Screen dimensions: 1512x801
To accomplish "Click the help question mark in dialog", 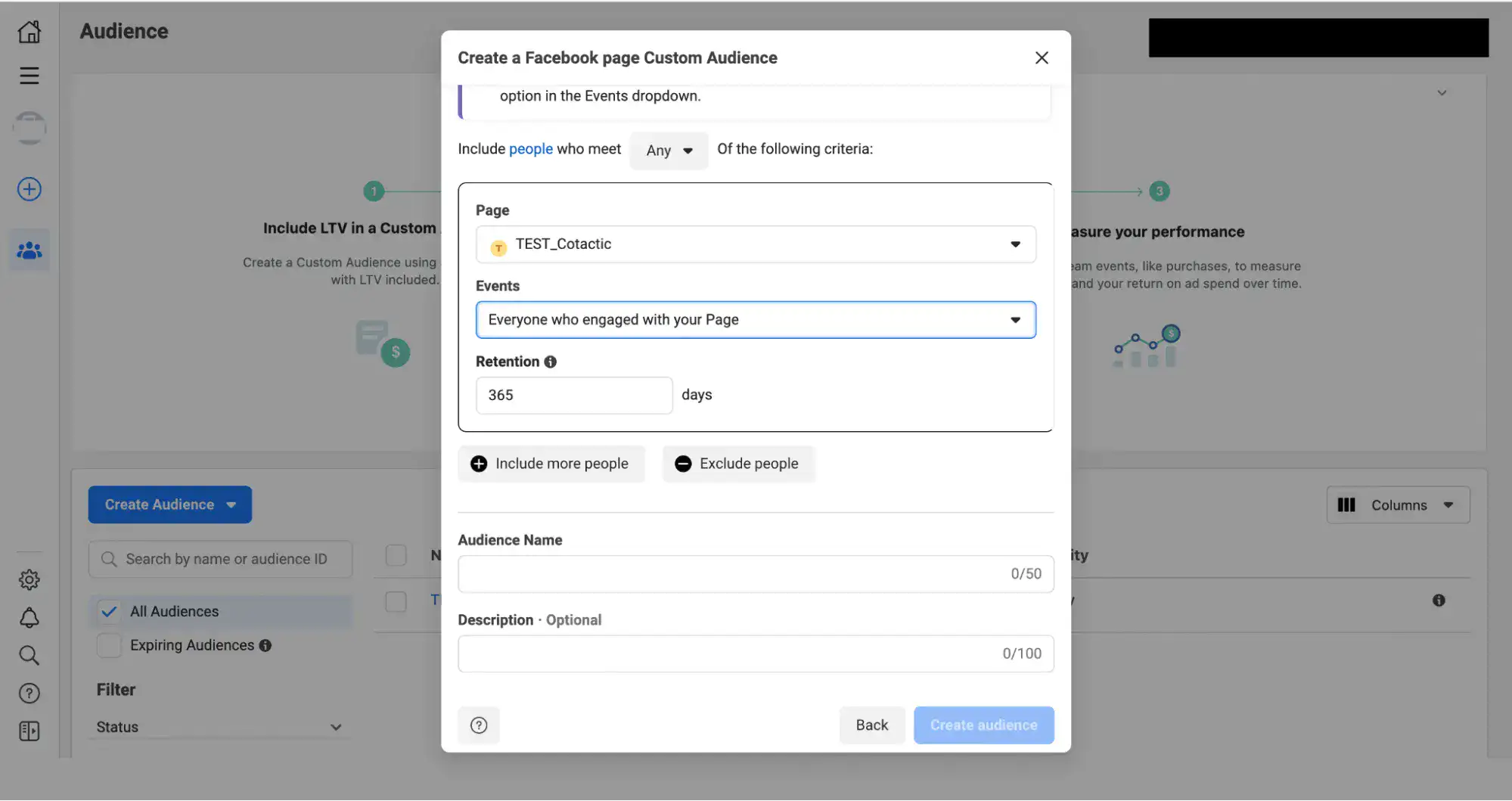I will pyautogui.click(x=479, y=725).
